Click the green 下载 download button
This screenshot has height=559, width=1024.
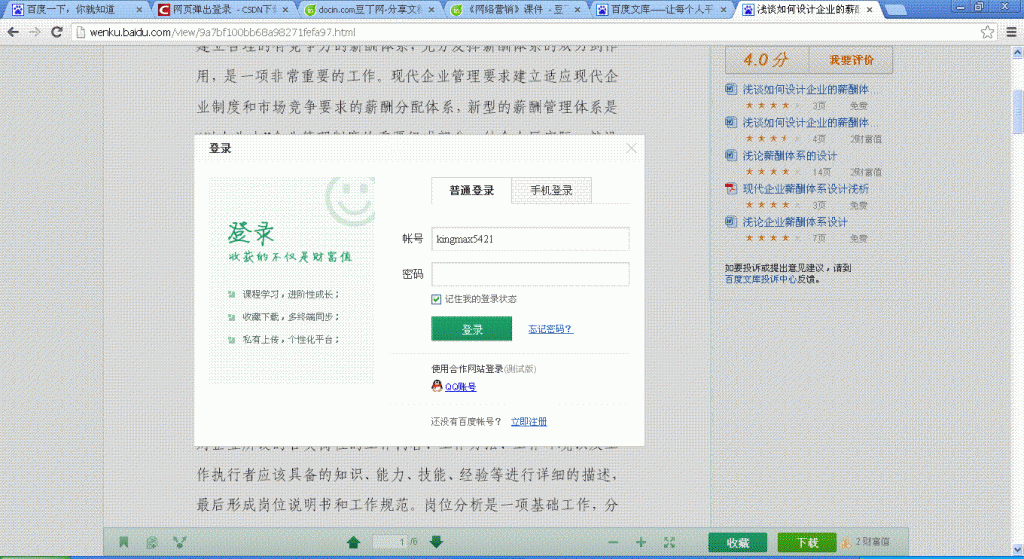[x=806, y=543]
